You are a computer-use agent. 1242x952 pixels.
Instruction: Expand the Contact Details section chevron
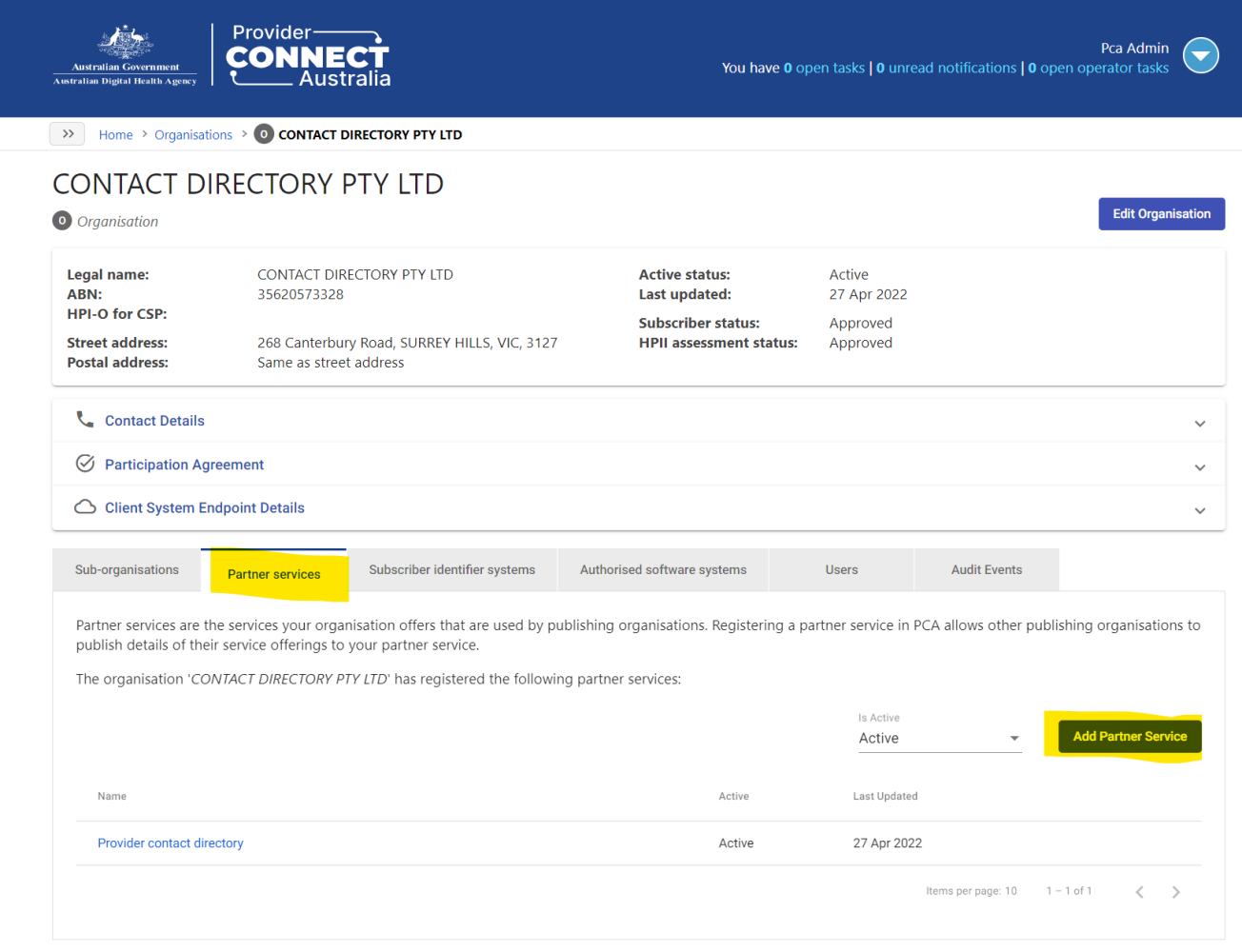click(x=1199, y=422)
